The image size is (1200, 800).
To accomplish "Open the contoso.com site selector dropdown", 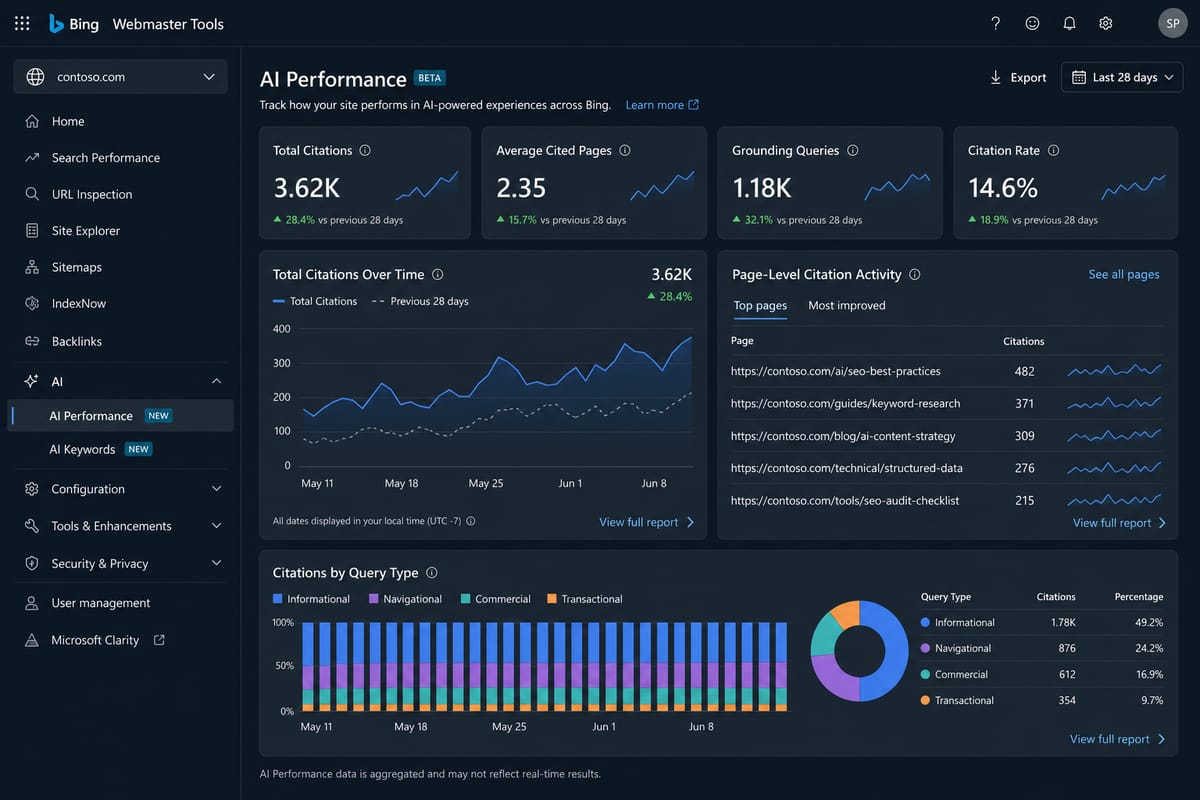I will (x=121, y=77).
